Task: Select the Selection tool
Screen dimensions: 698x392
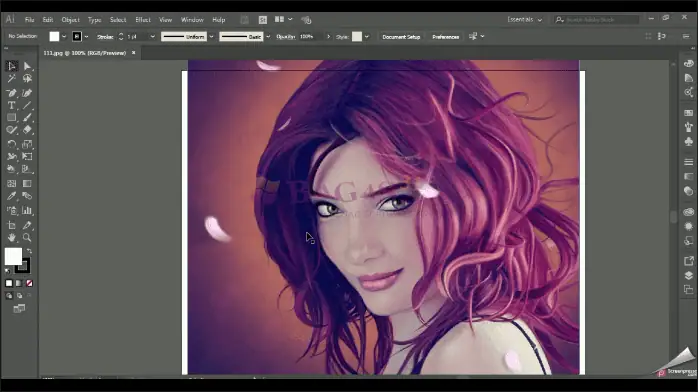Action: click(12, 66)
